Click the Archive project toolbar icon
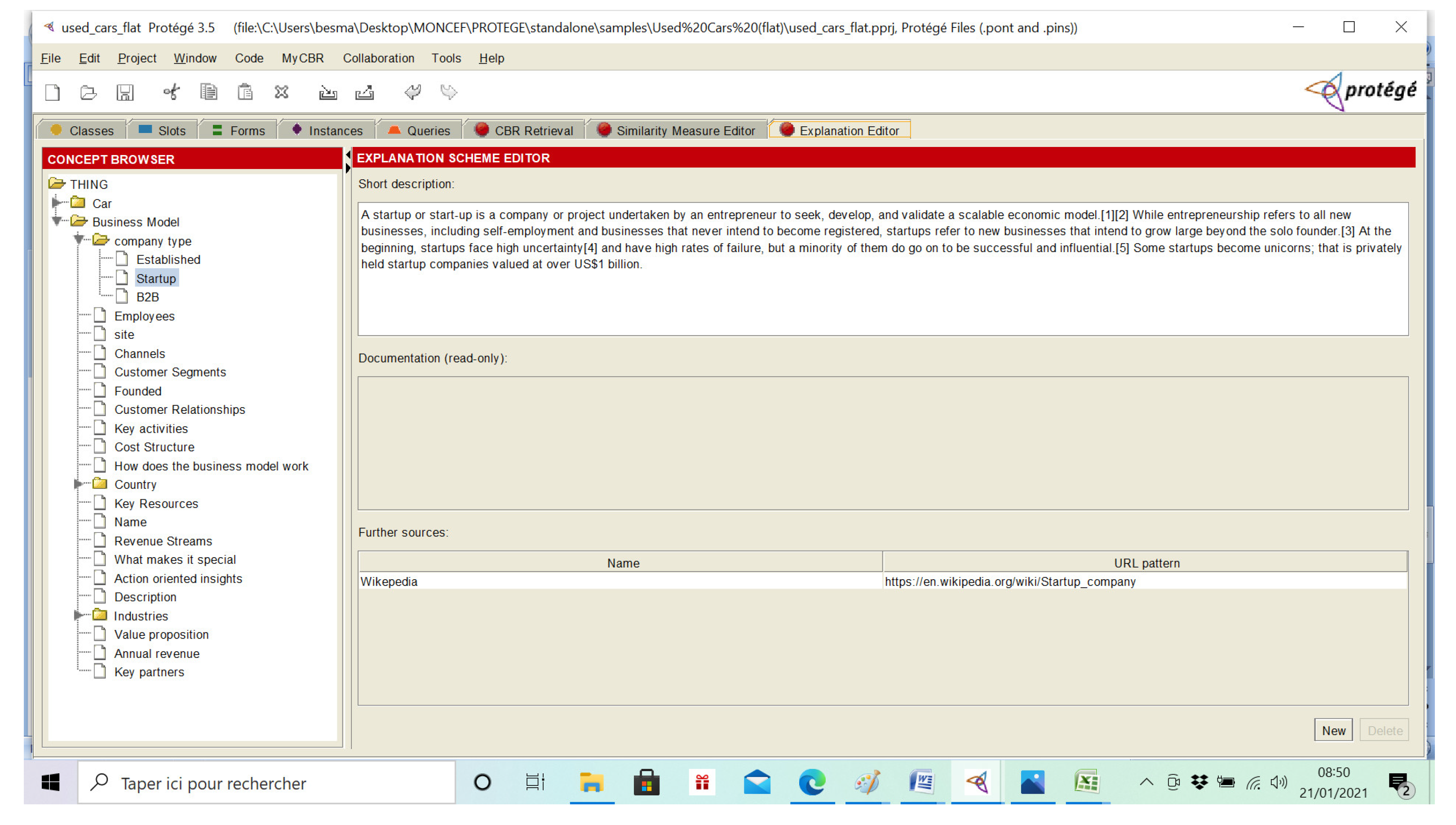Screen dimensions: 1456x825 328,93
